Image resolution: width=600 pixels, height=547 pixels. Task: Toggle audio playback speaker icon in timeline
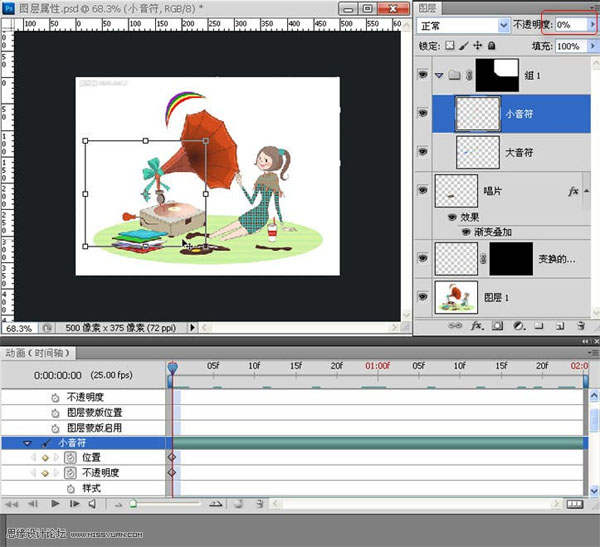[93, 505]
